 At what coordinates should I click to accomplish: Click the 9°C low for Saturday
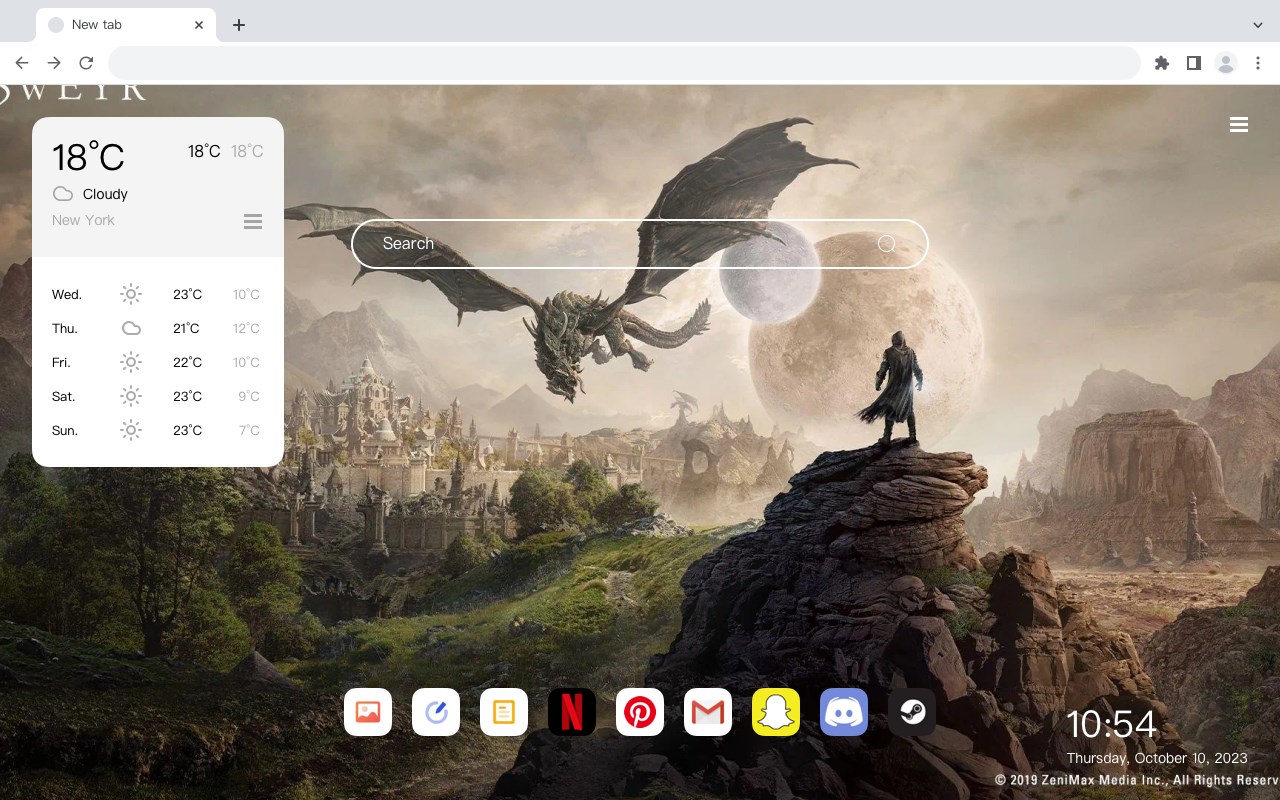coord(249,397)
